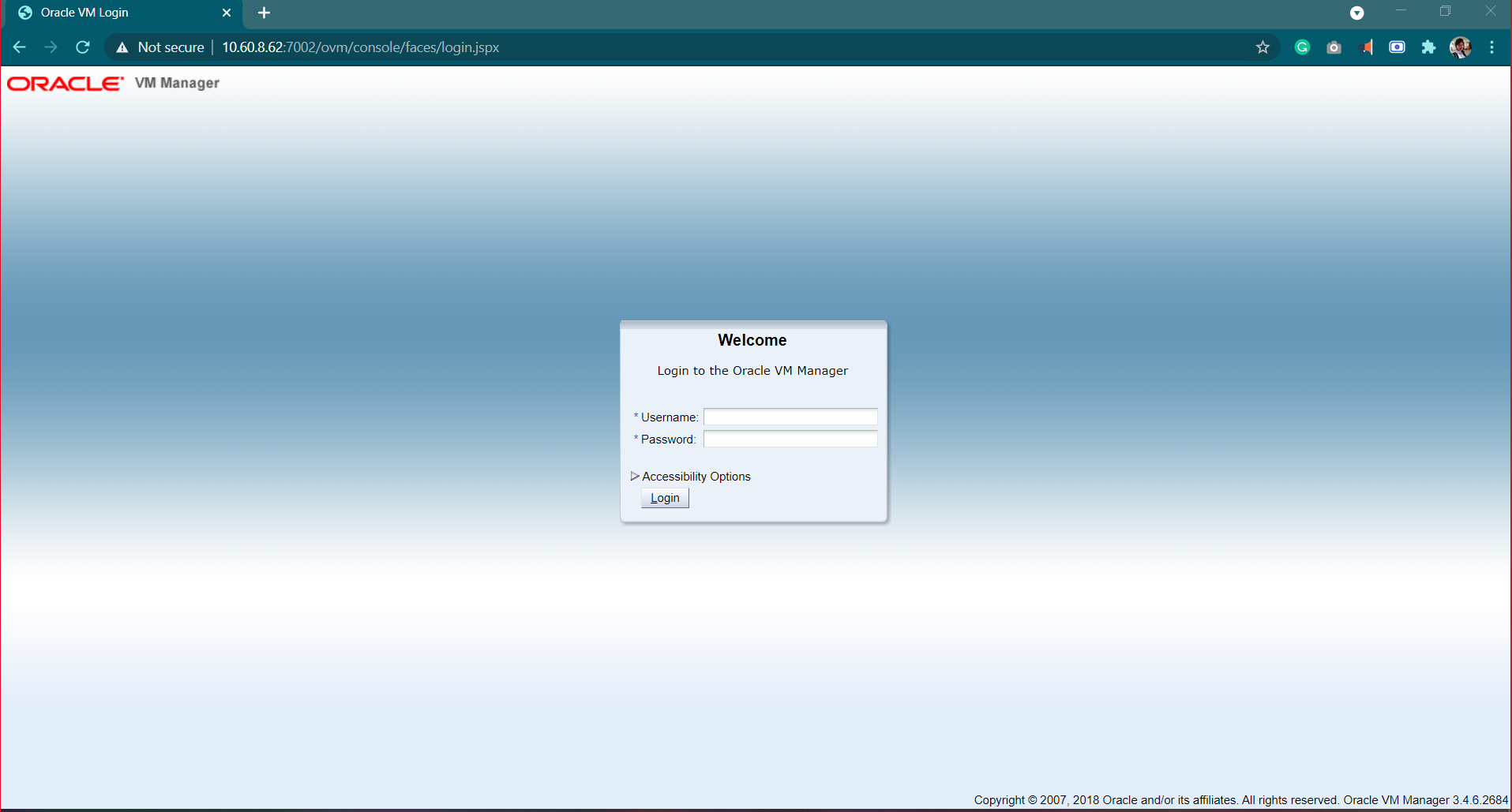Select the Oracle VM Login tab
The width and height of the screenshot is (1512, 812).
point(111,13)
